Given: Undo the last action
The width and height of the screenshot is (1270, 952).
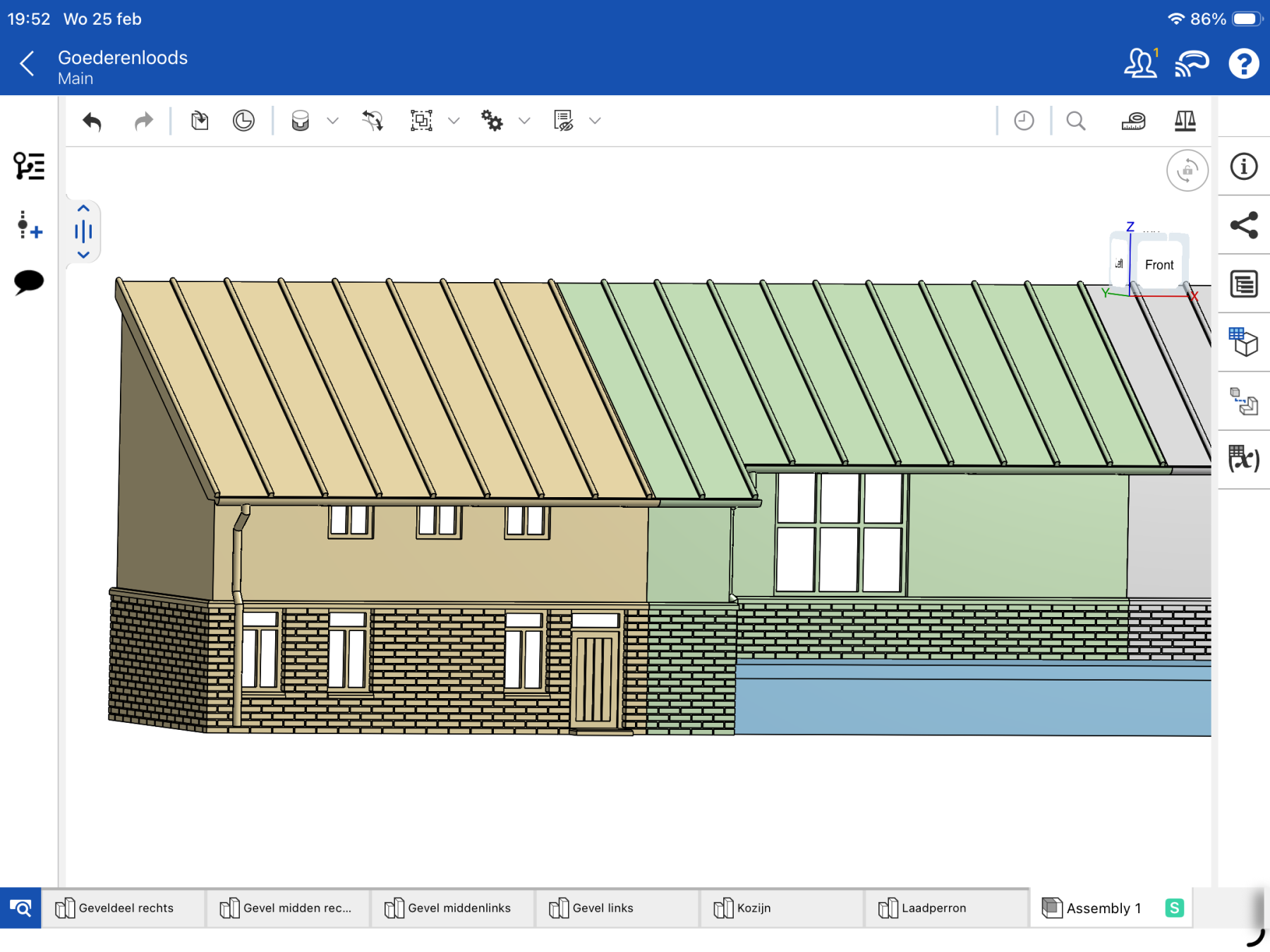Looking at the screenshot, I should coord(92,121).
